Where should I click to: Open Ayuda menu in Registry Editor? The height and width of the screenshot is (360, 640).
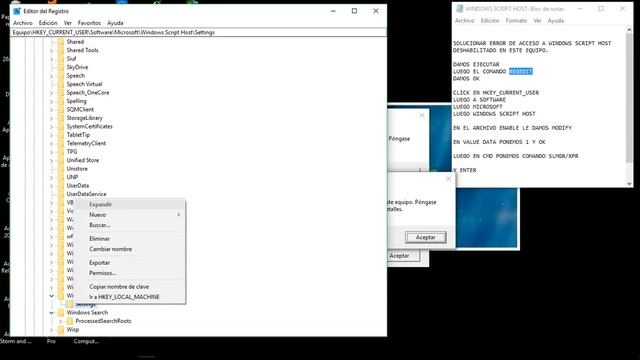coord(115,23)
